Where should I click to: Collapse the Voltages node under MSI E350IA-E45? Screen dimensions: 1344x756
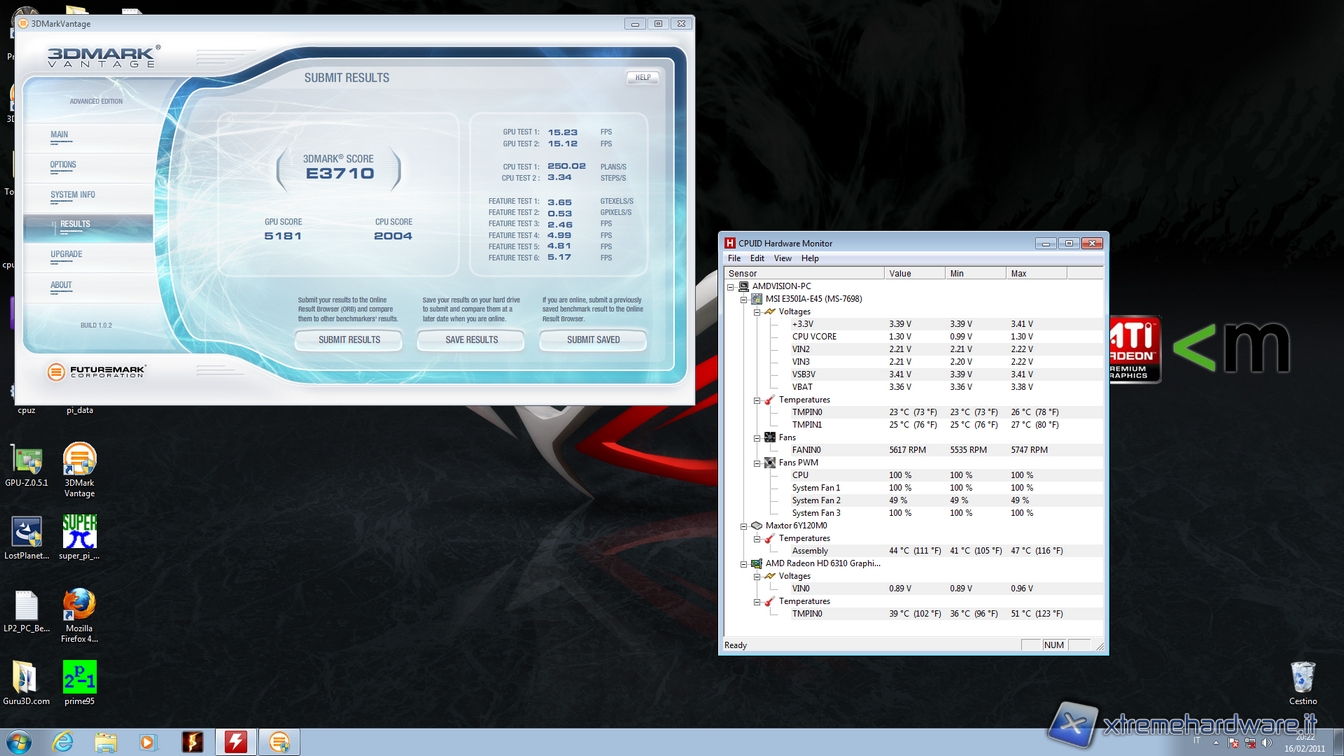click(x=757, y=312)
